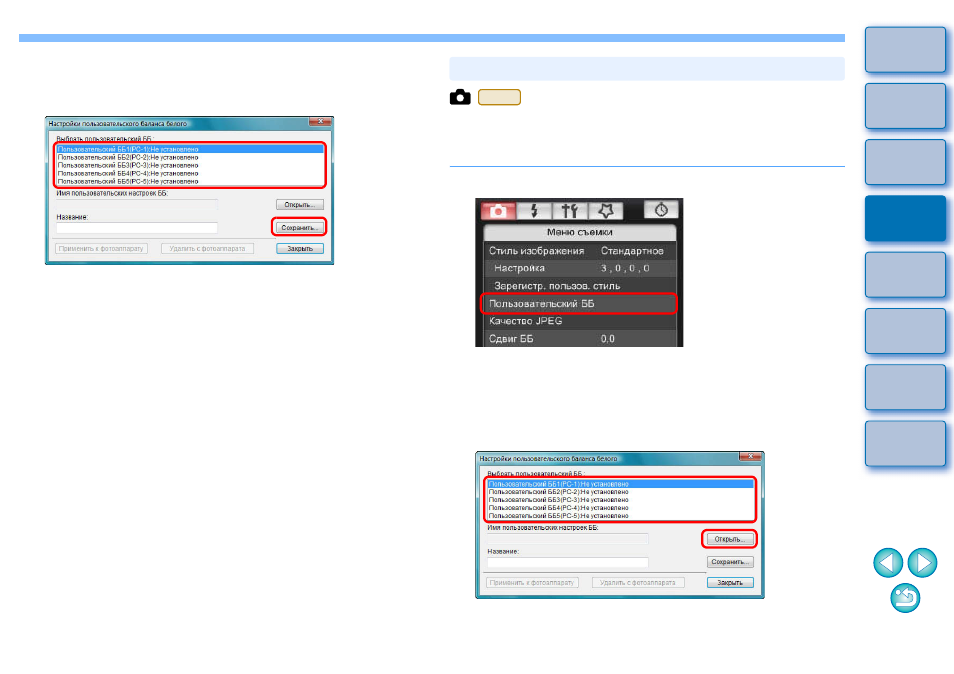The width and height of the screenshot is (954, 674).
Task: Click "Удалить с фотоаппарата" in lower-right dialog
Action: (638, 583)
